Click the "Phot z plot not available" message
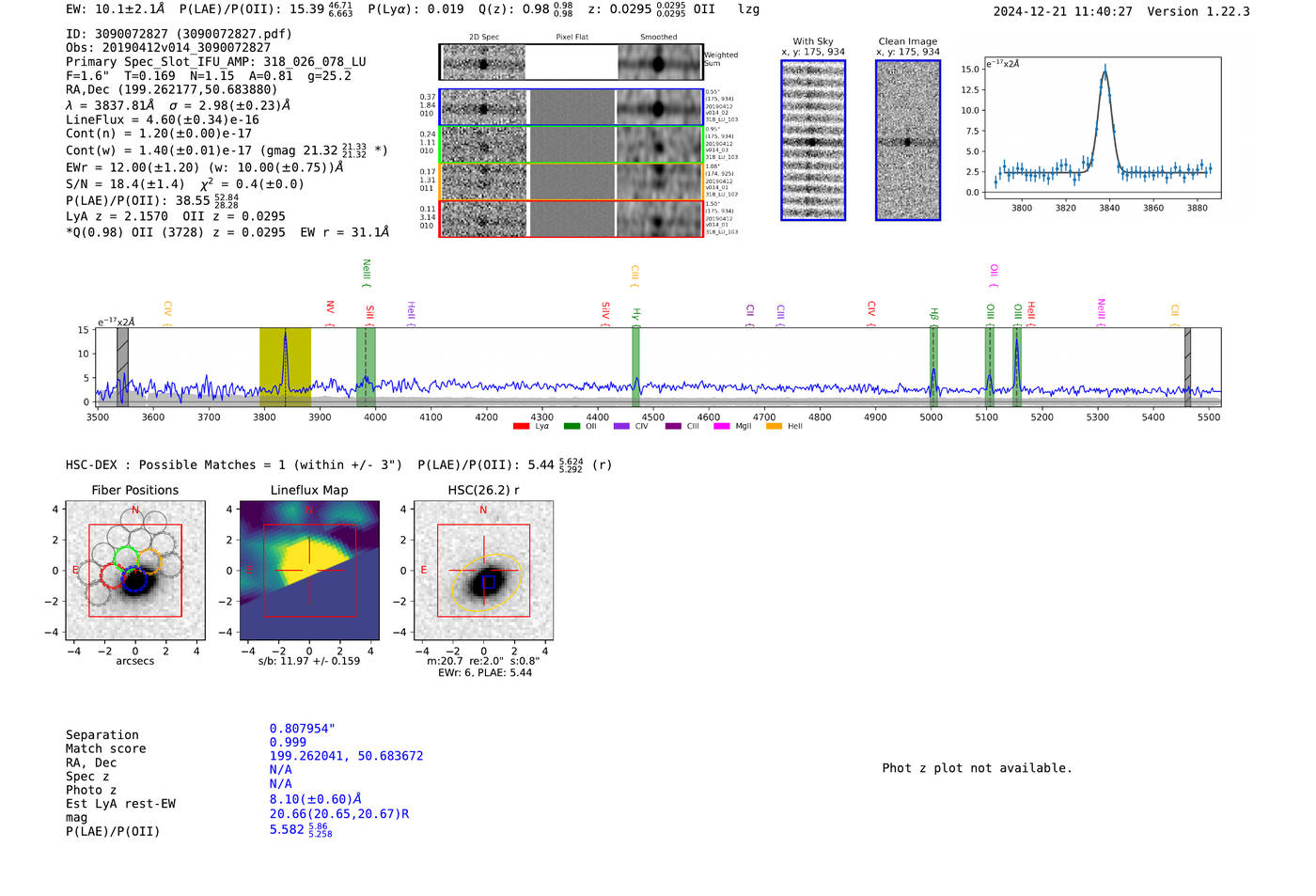The width and height of the screenshot is (1316, 896). click(x=977, y=768)
